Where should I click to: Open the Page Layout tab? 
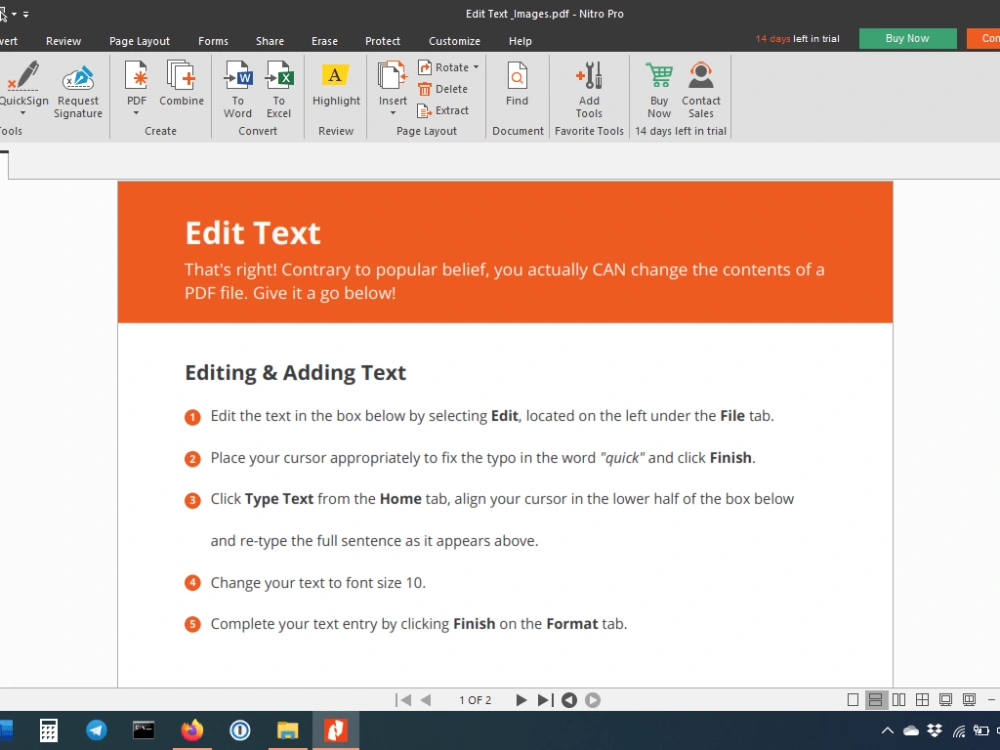coord(139,41)
